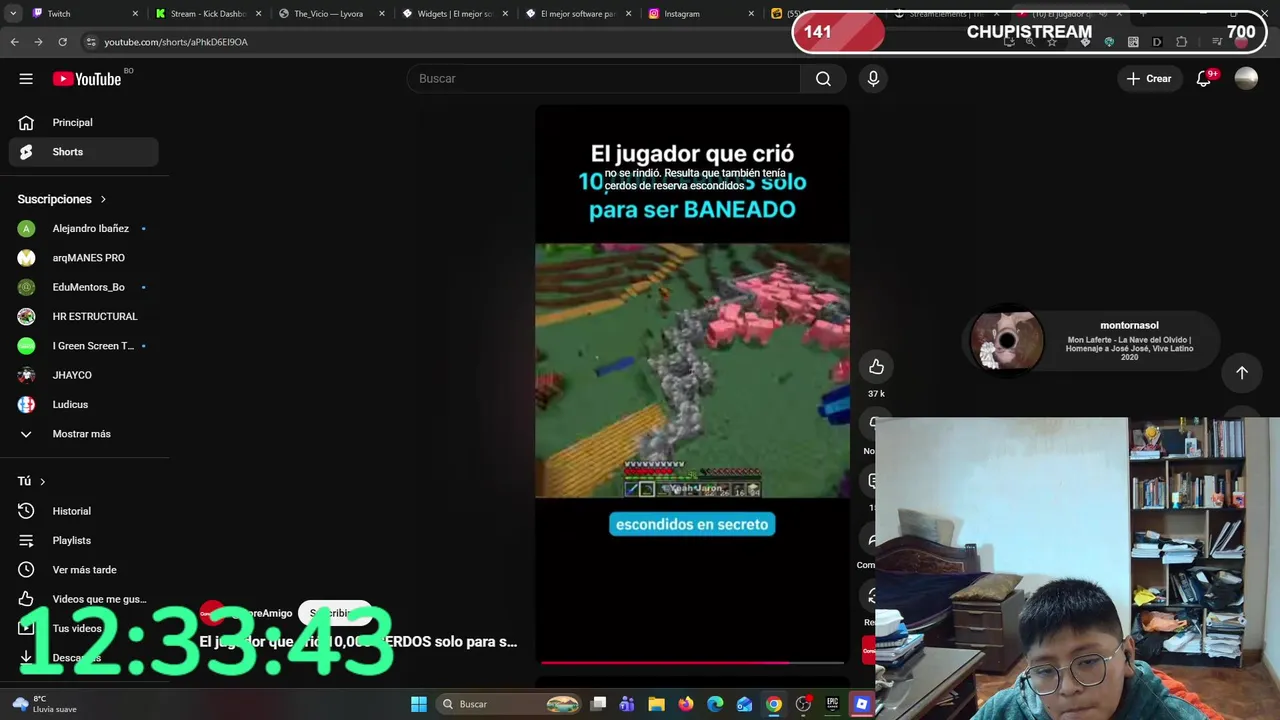1280x720 pixels.
Task: Reload the page with refresh icon
Action: pos(62,42)
